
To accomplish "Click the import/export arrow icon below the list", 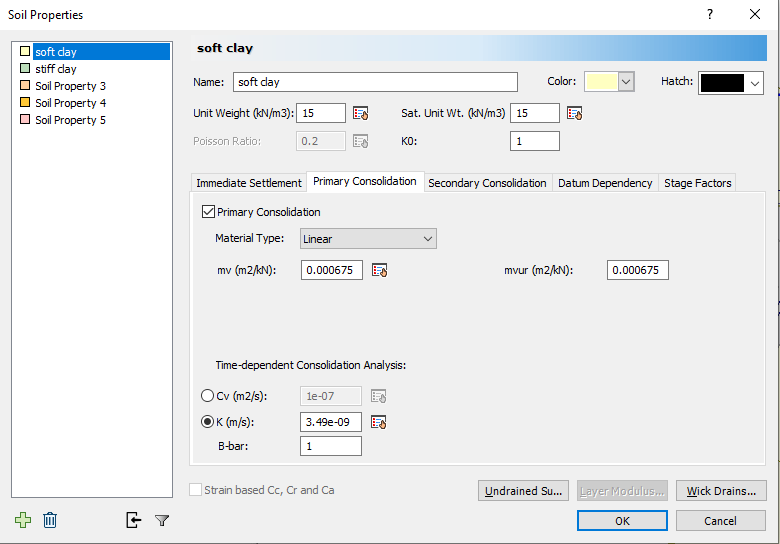I will click(x=133, y=520).
